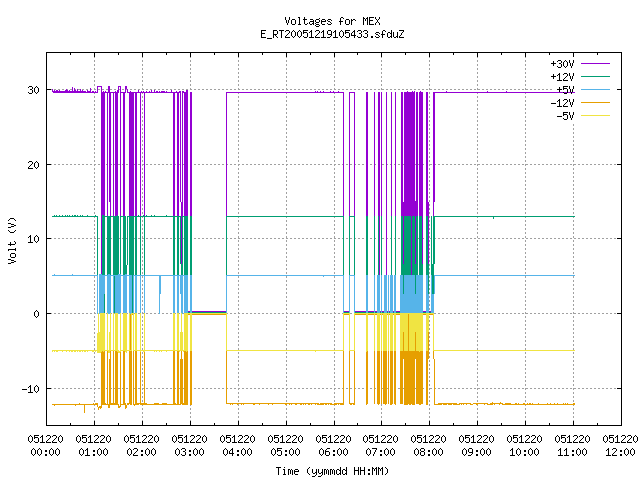Viewport: 640px width, 480px height.
Task: Click the y-axis tick label 10
Action: coord(33,239)
